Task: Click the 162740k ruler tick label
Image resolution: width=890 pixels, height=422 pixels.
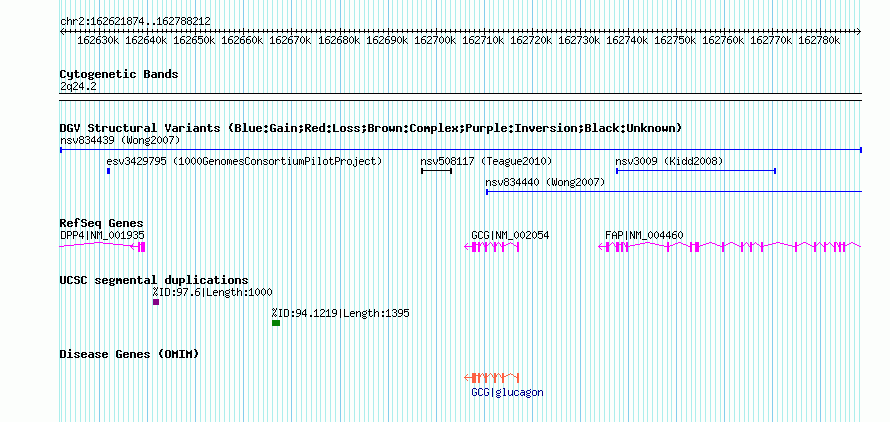Action: coord(627,41)
